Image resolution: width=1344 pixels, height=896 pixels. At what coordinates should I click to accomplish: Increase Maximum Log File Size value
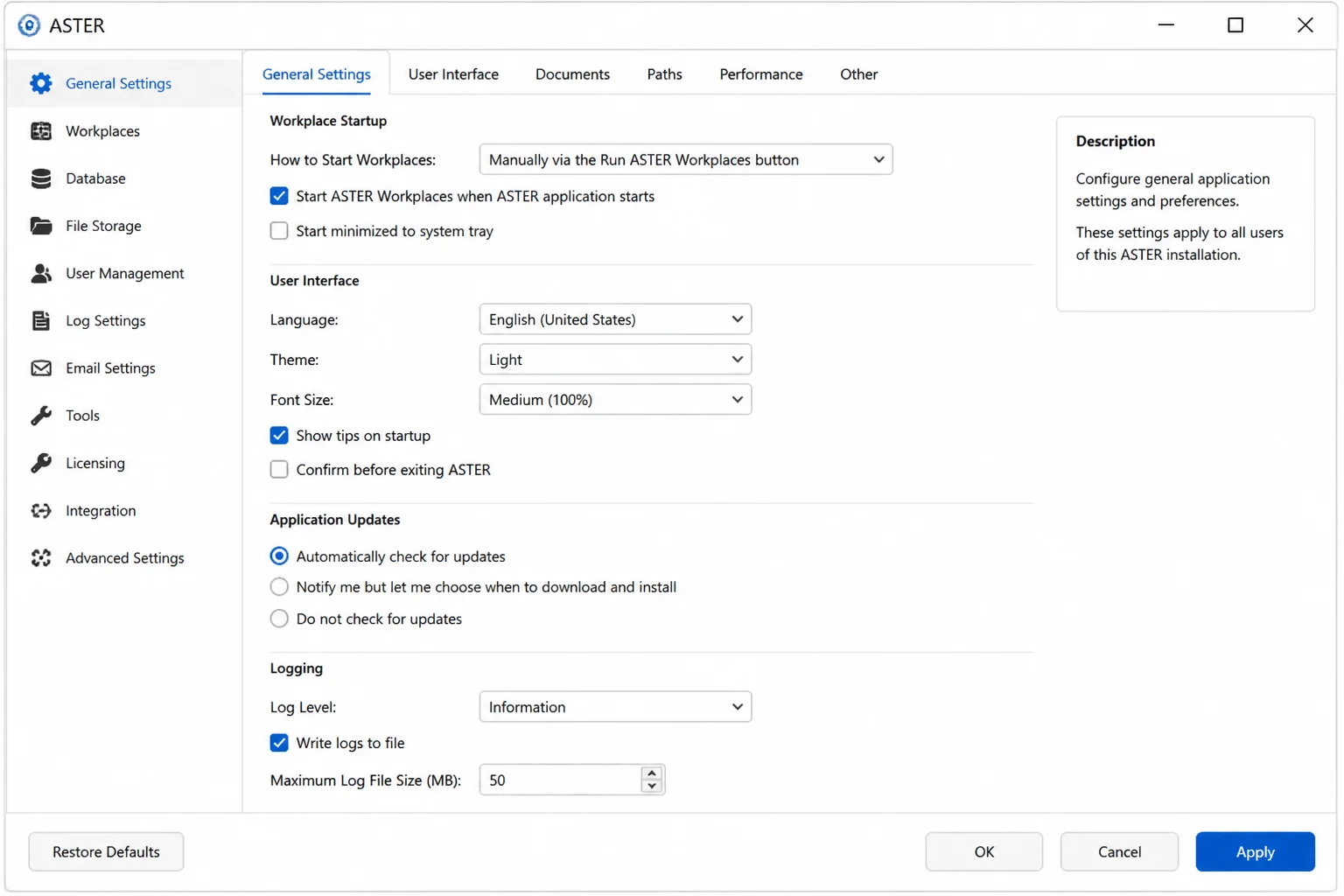coord(652,773)
